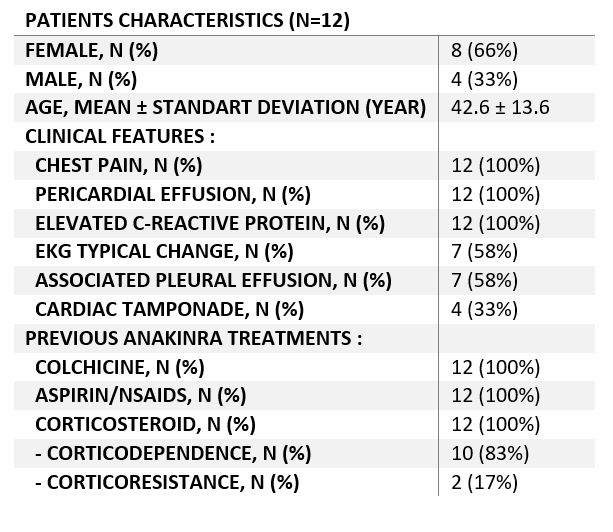Select the Male, N (%) row label

click(81, 79)
